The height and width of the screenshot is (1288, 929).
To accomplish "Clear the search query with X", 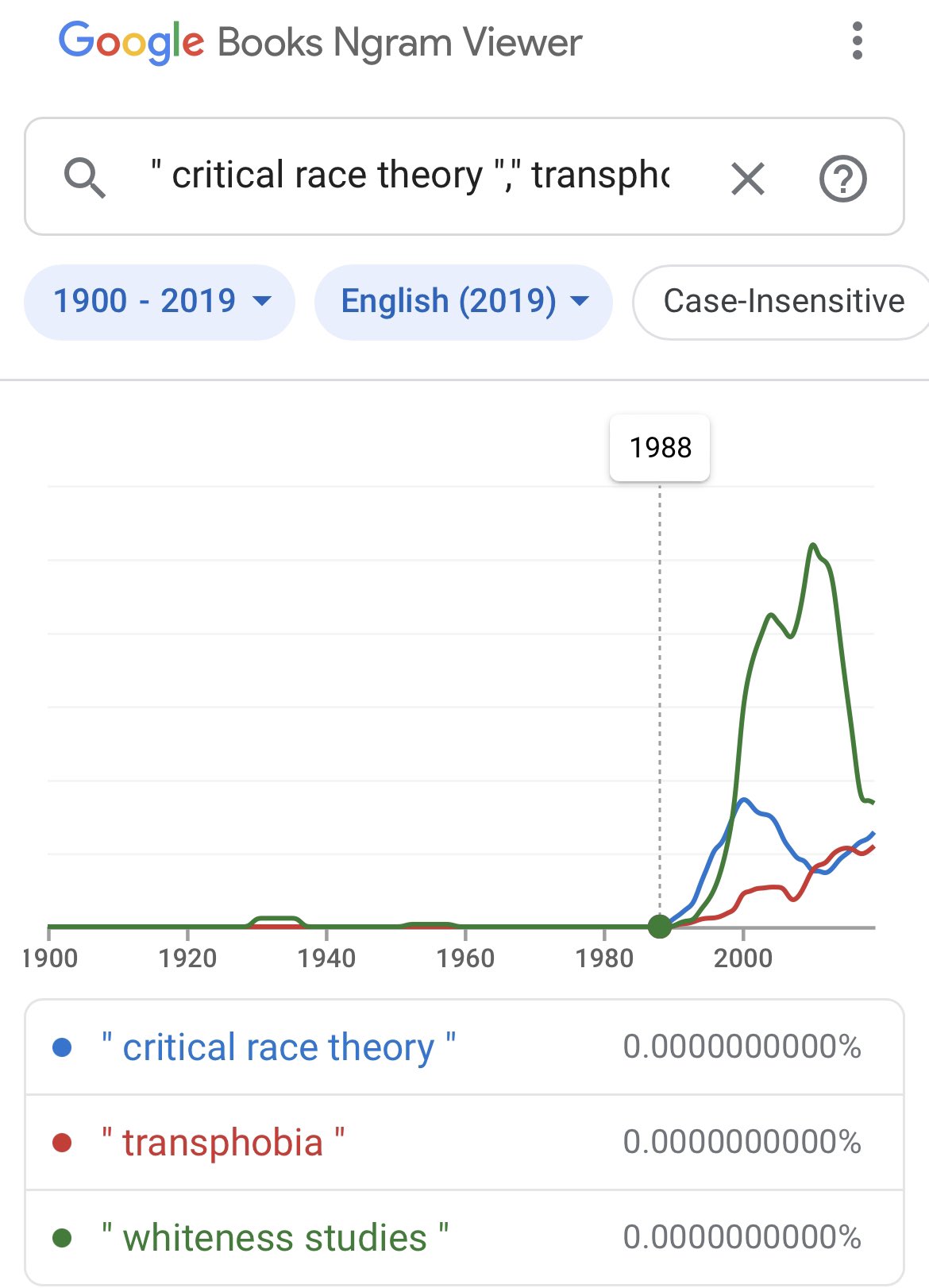I will pos(747,179).
